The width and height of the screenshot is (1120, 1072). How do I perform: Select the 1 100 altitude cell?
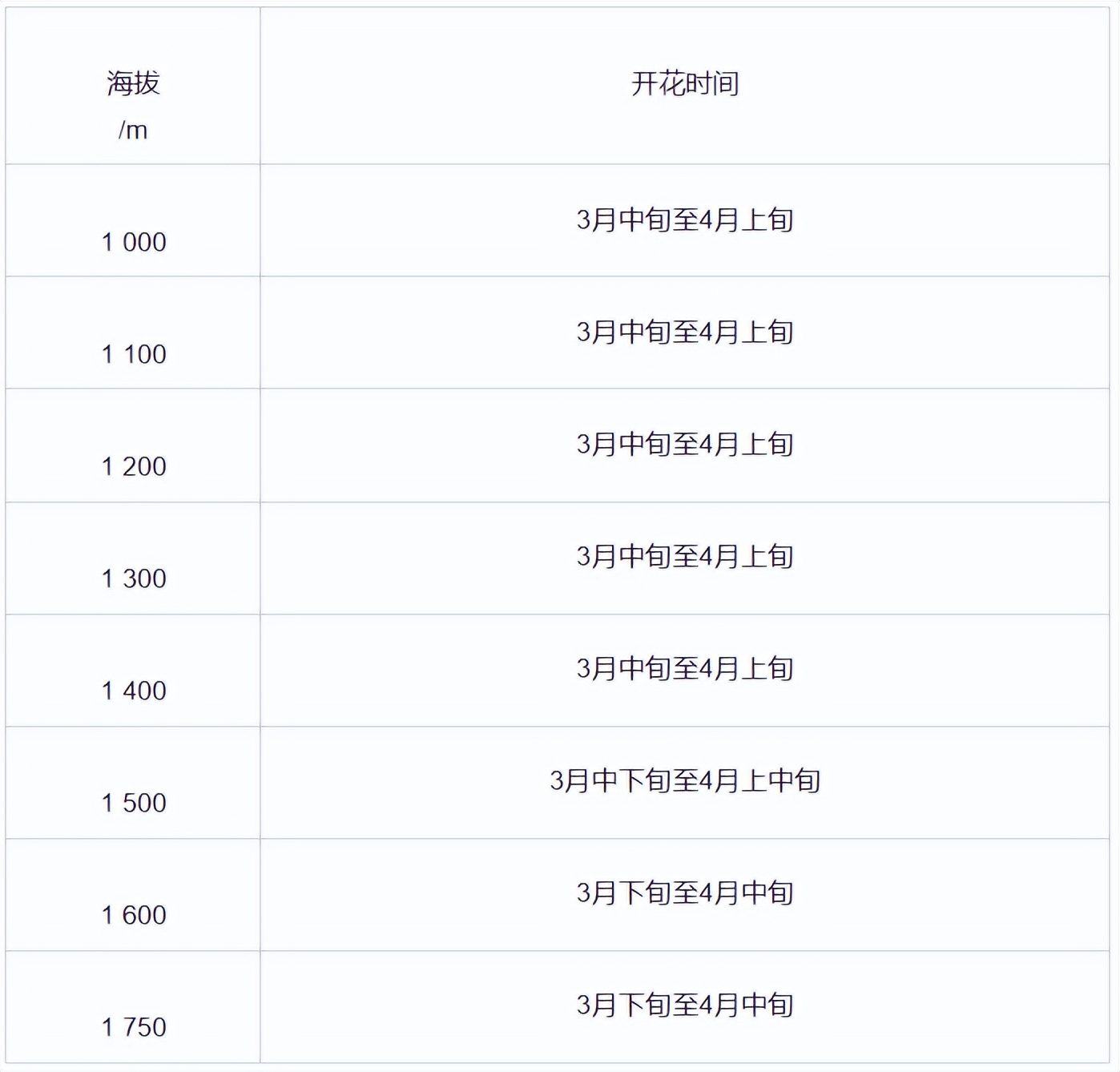pyautogui.click(x=133, y=333)
